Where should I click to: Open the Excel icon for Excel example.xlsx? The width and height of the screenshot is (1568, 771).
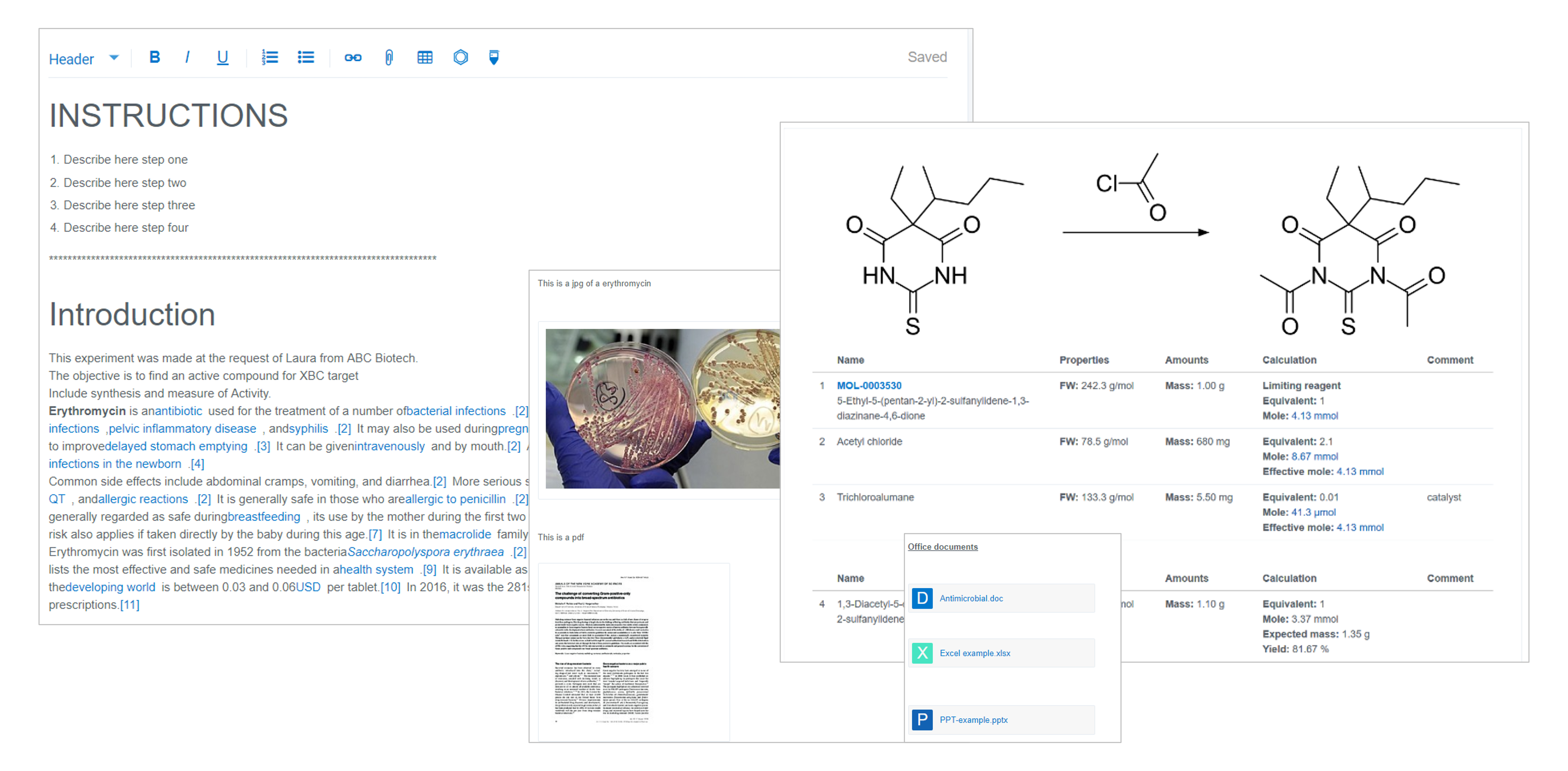[x=922, y=653]
